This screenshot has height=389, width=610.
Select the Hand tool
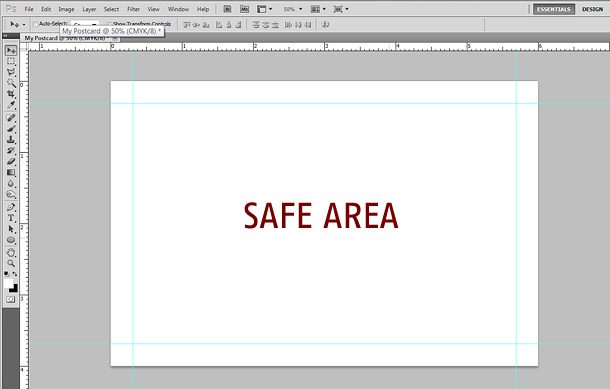11,253
